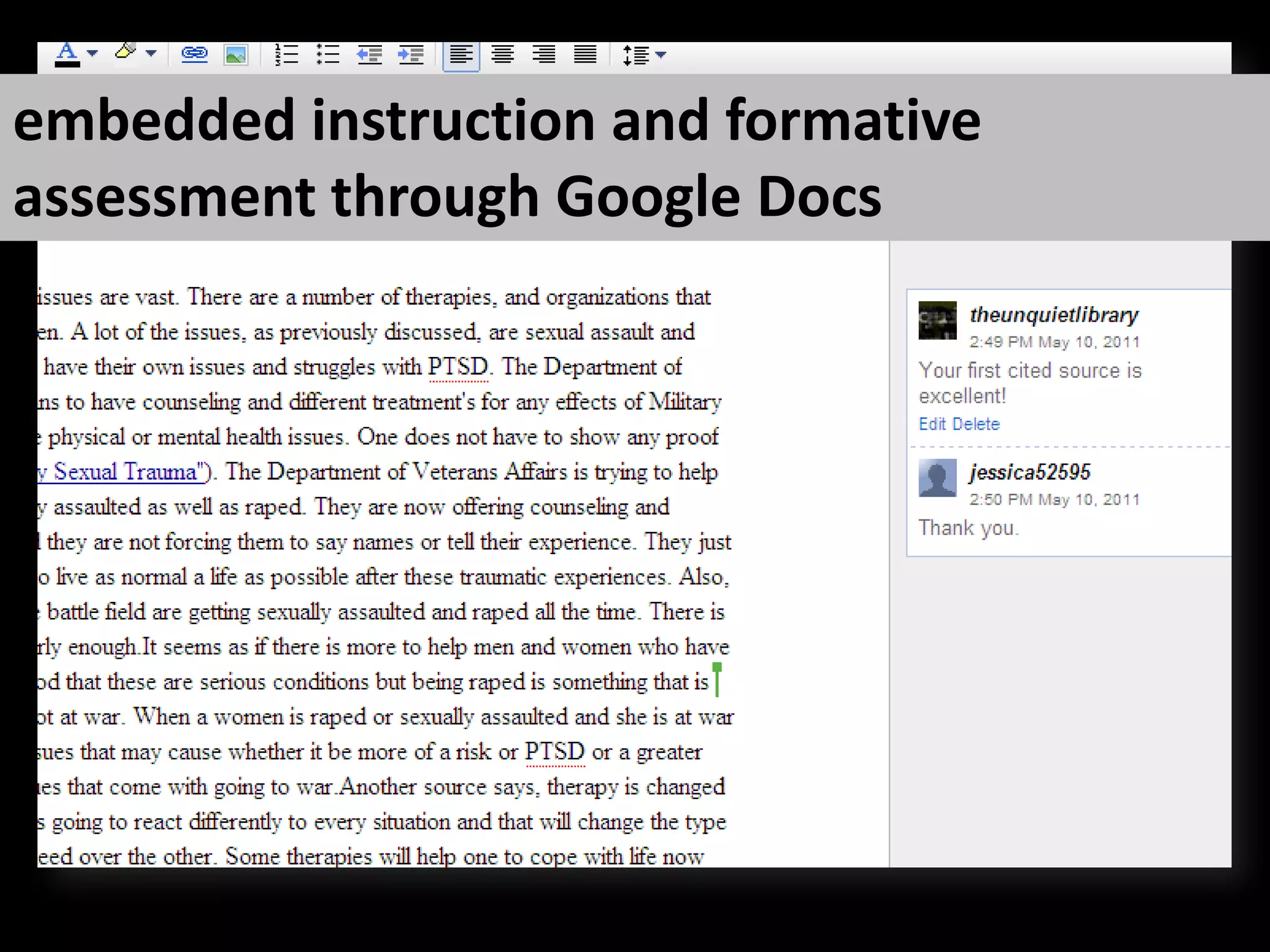
Task: Click PTSD in 'risk or PTSD or a greater'
Action: pos(555,752)
